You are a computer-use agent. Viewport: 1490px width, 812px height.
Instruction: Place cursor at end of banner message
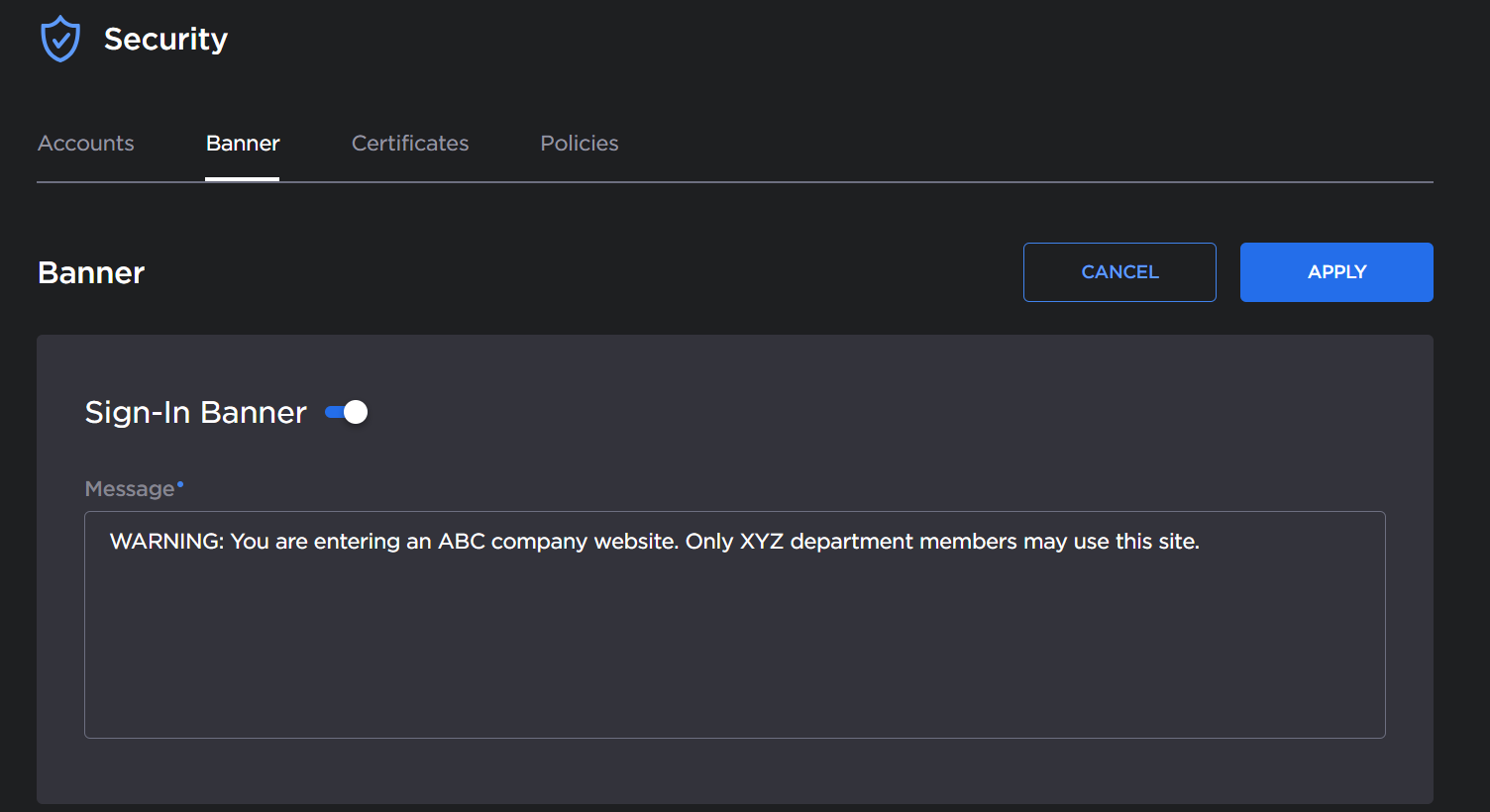[x=1201, y=542]
